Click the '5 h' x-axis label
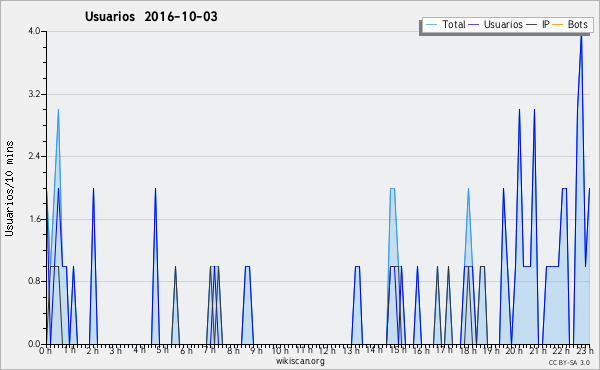This screenshot has width=600, height=370. click(162, 350)
